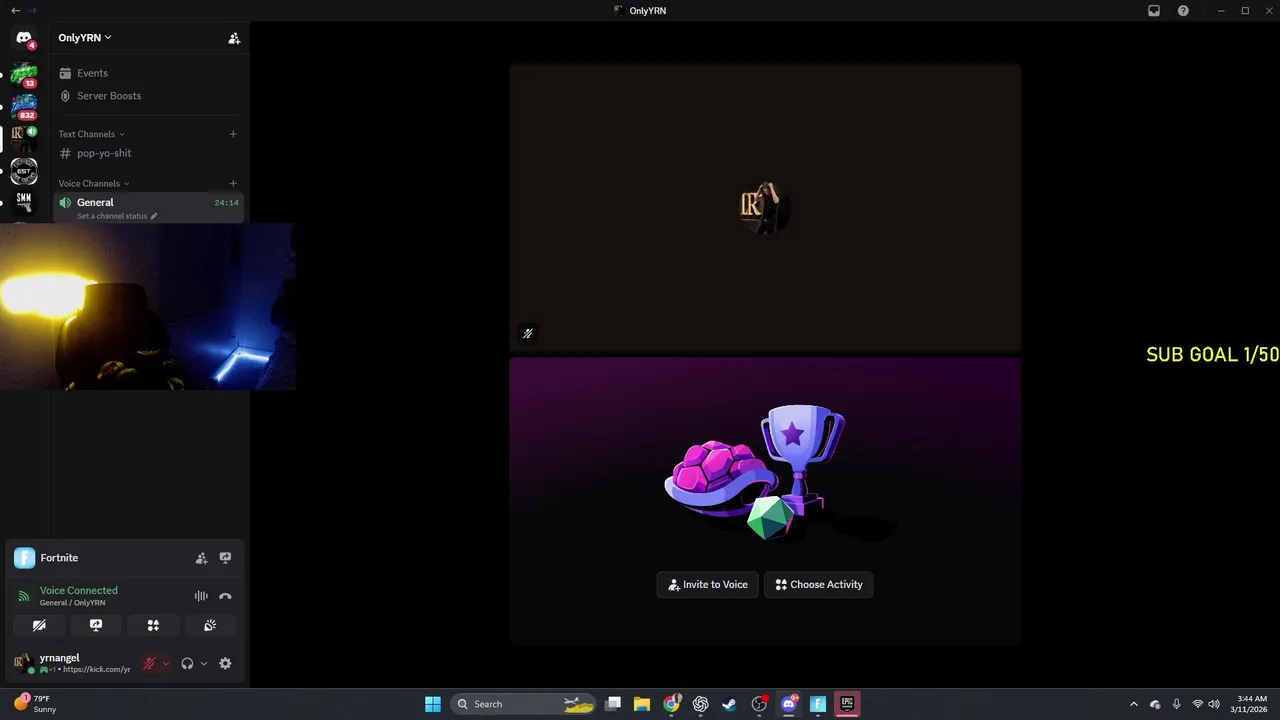Show hidden system tray icons

1133,704
